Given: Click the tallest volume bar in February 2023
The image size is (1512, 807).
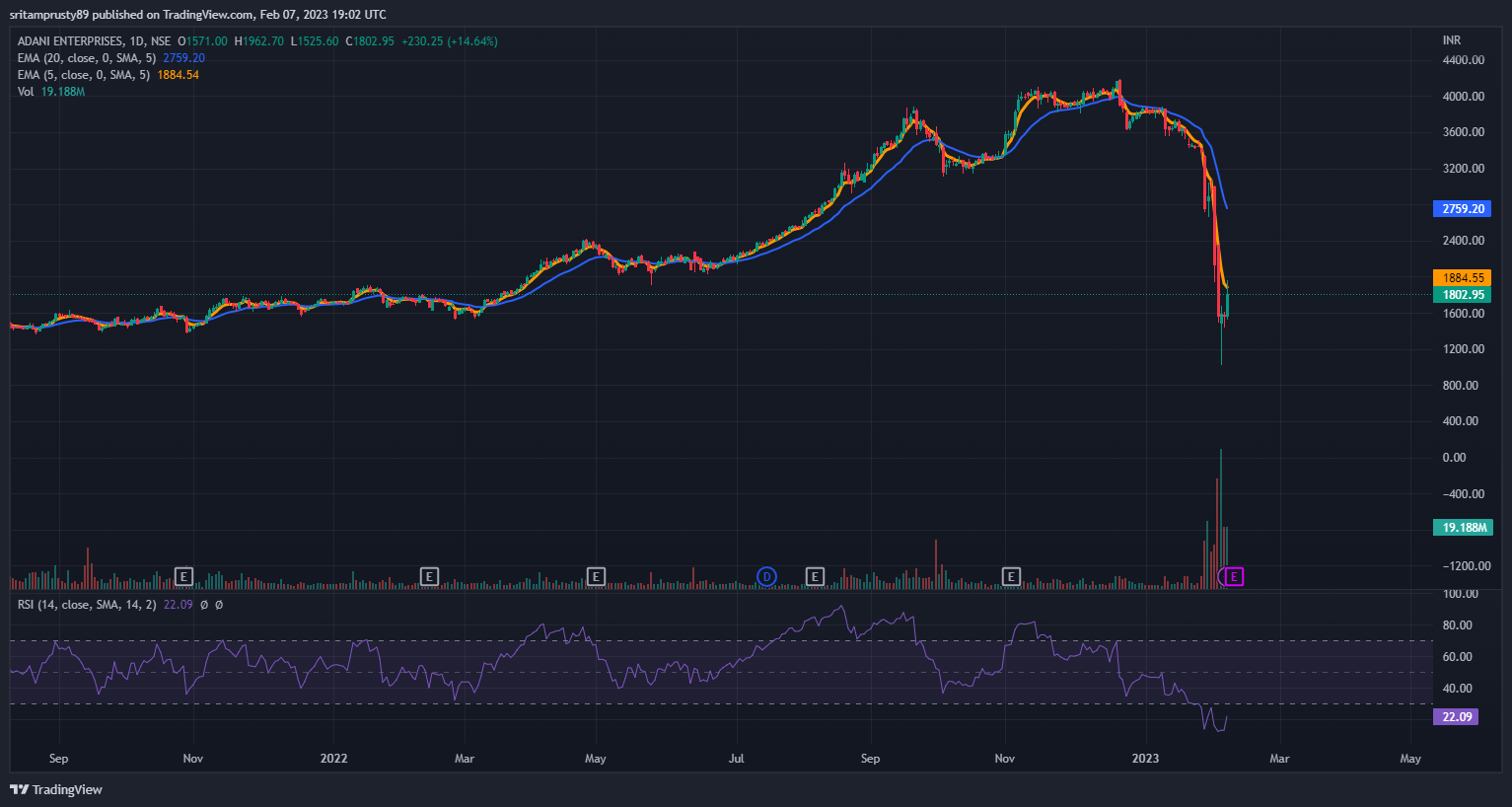Looking at the screenshot, I should click(1221, 519).
